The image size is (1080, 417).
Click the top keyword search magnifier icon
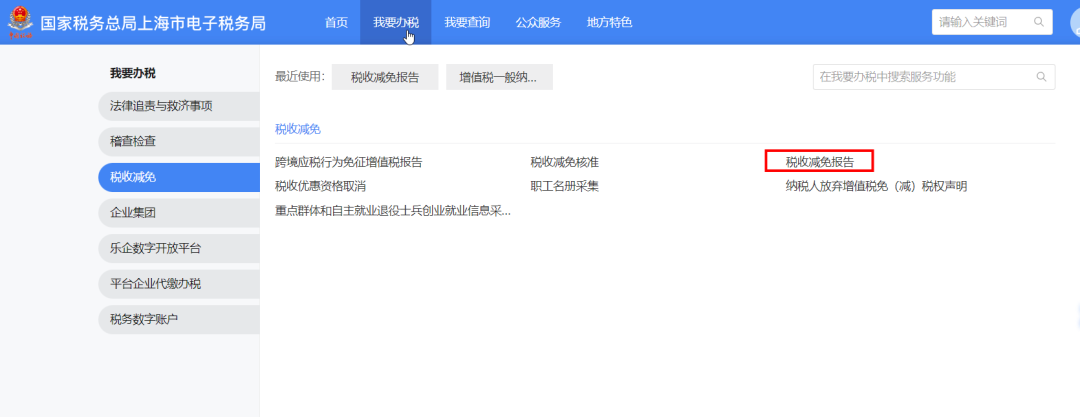pyautogui.click(x=1039, y=22)
